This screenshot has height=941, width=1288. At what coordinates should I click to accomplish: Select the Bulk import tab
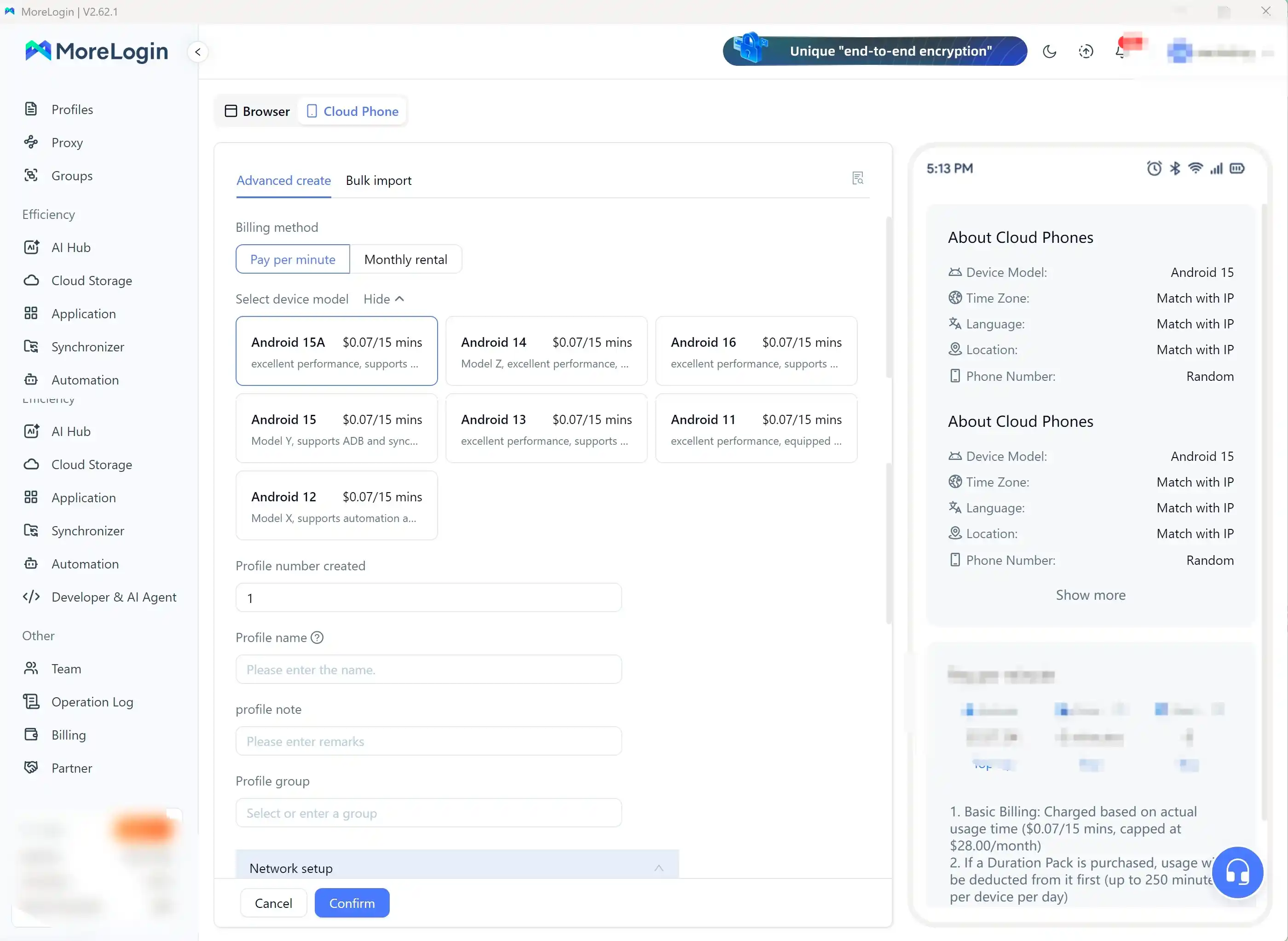click(x=378, y=181)
